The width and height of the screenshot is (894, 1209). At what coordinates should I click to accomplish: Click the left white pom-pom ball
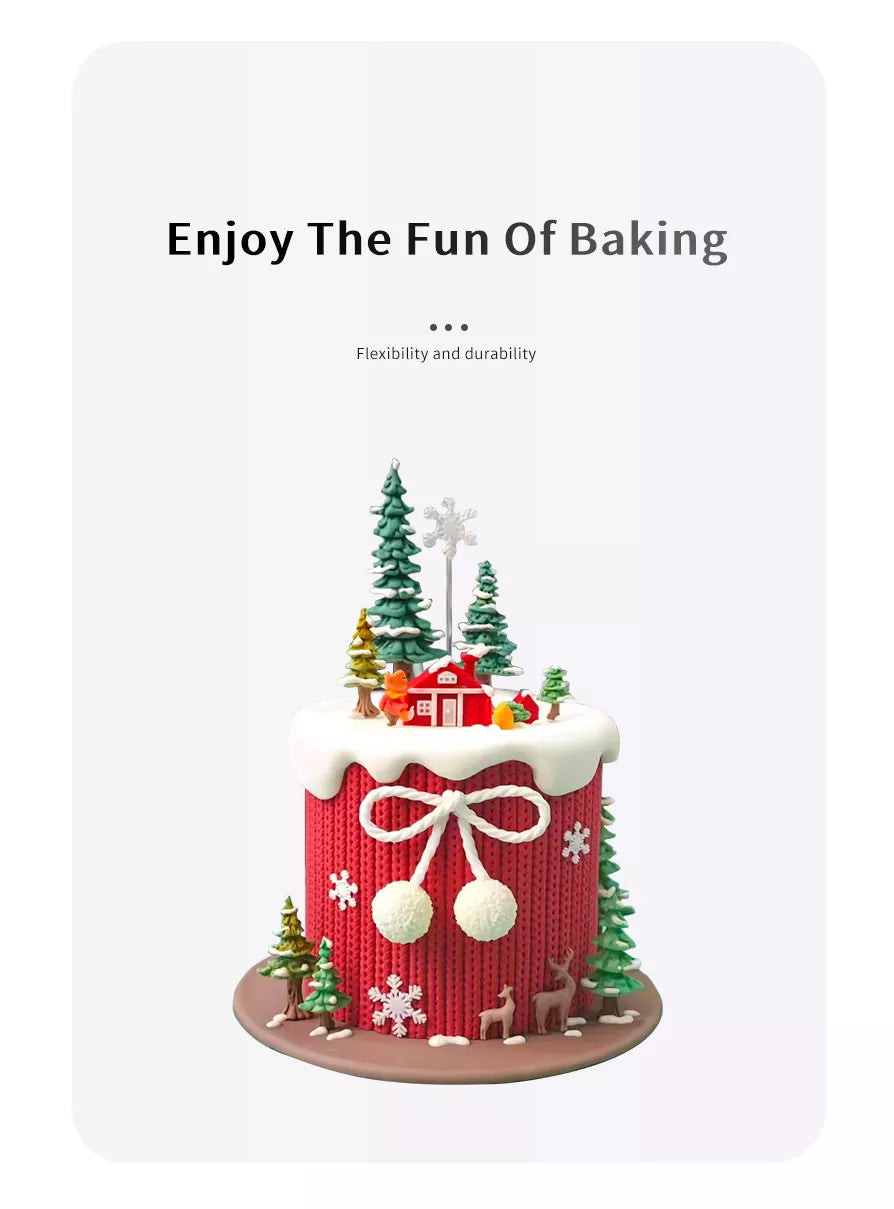click(x=402, y=911)
